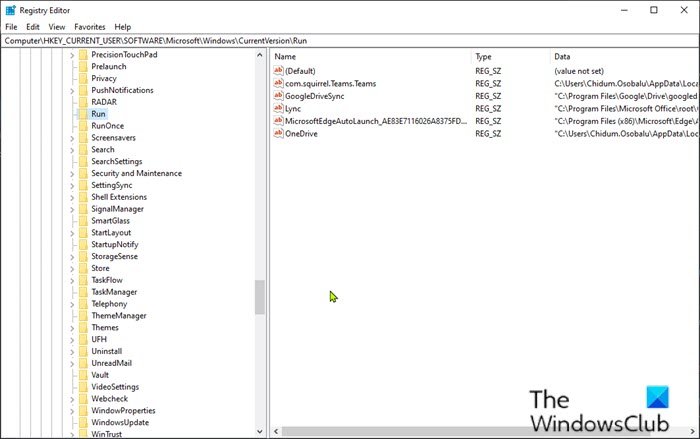Click REG_SZ type cell in Lync row
Viewport: 700px width, 439px height.
click(x=488, y=109)
